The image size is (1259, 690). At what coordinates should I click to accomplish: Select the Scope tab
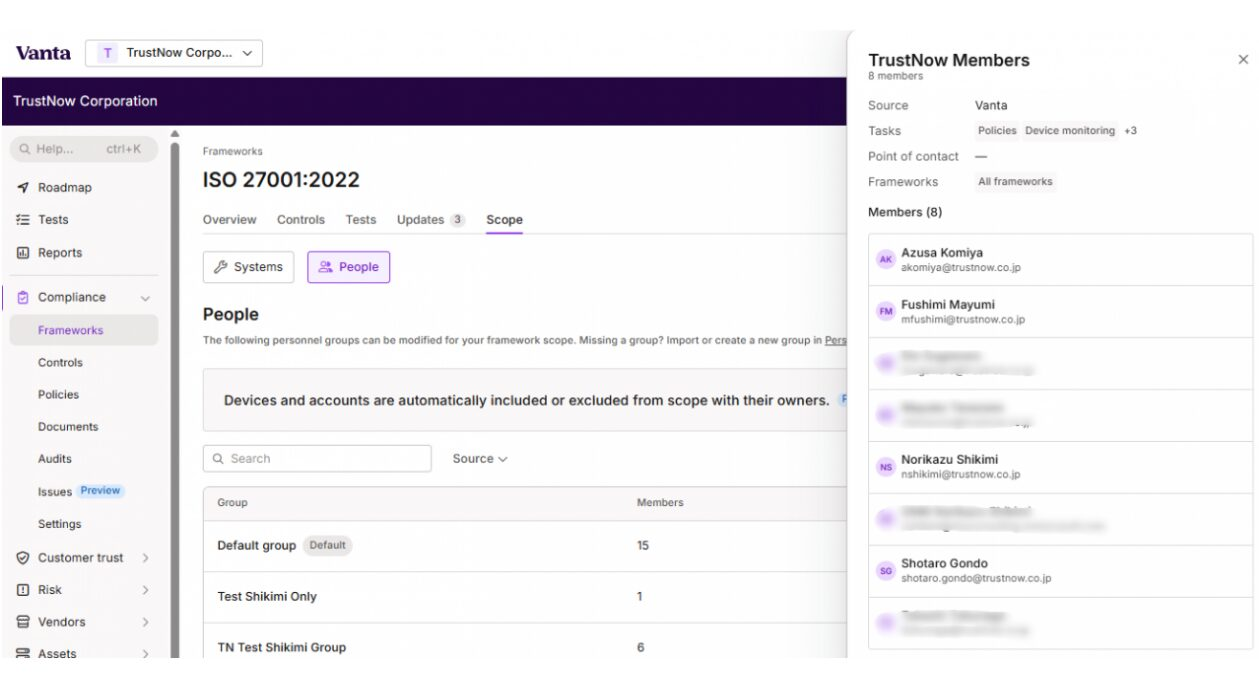click(x=504, y=220)
